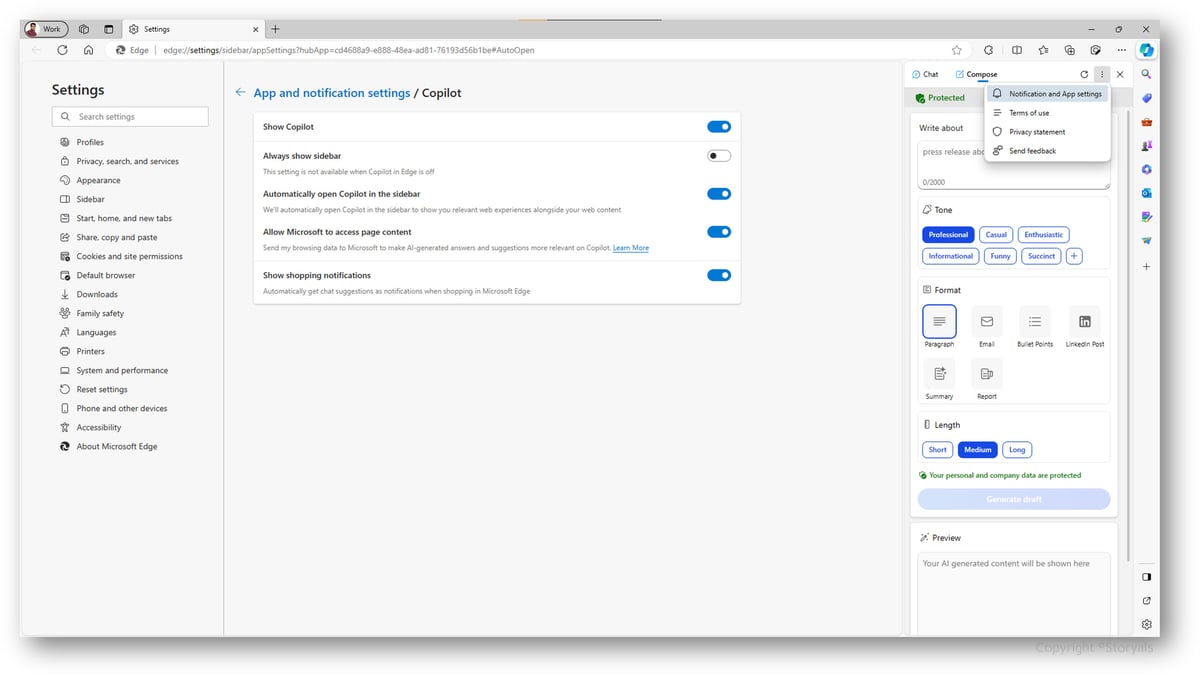This screenshot has width=1200, height=677.
Task: Switch to the Chat tab
Action: point(926,74)
